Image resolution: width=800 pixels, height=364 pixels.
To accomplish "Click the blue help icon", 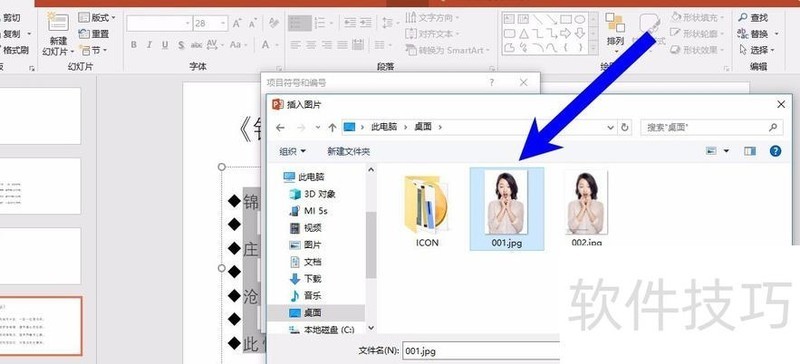I will tap(776, 151).
